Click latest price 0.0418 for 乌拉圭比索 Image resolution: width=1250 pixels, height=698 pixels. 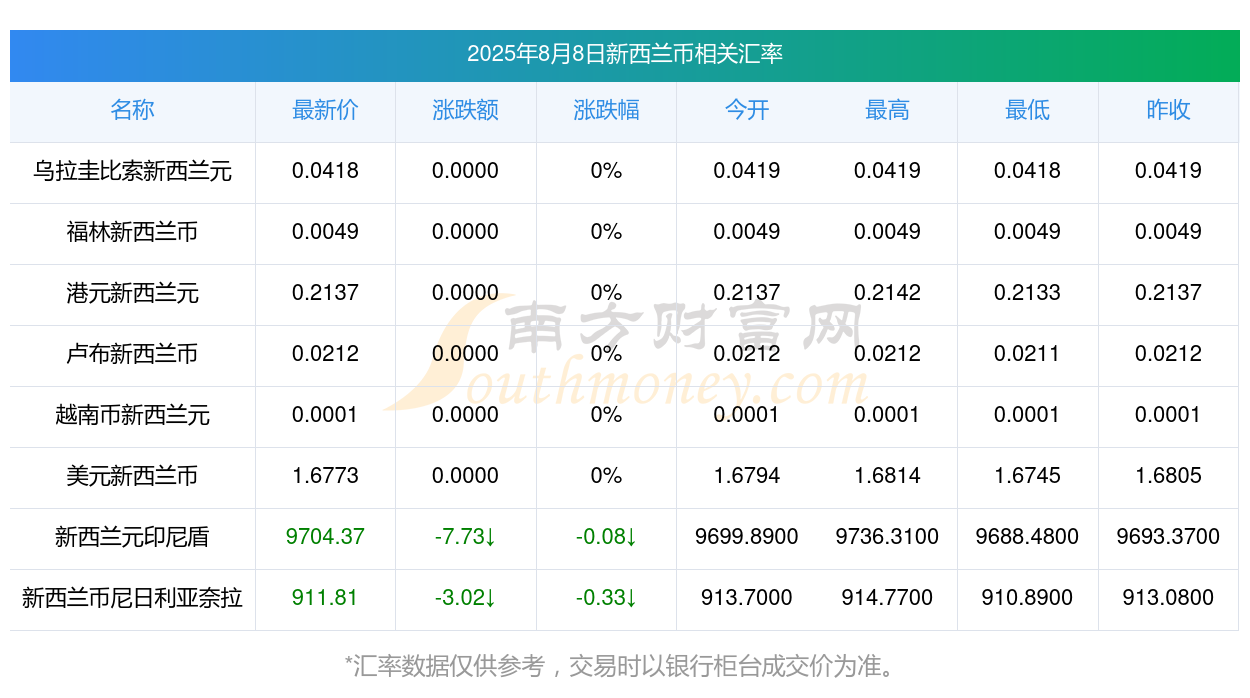325,171
